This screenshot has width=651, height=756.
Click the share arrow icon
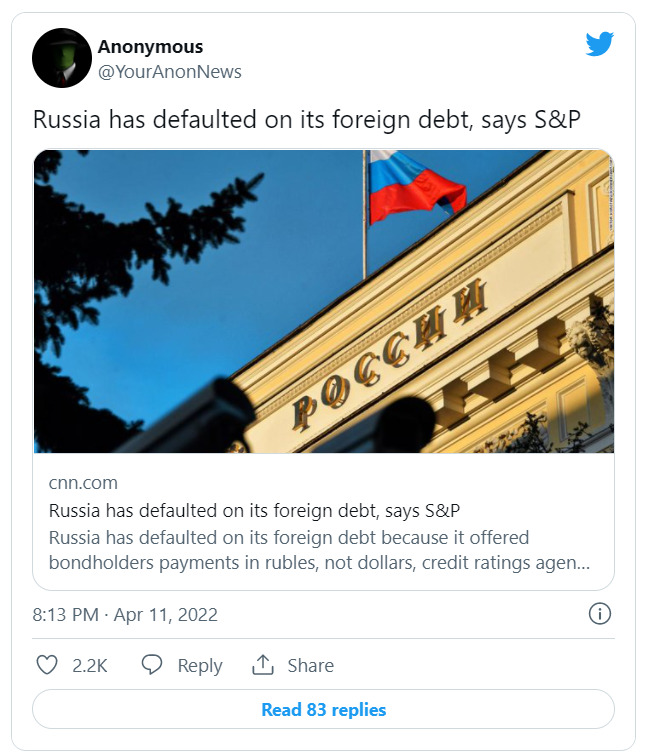pos(263,665)
